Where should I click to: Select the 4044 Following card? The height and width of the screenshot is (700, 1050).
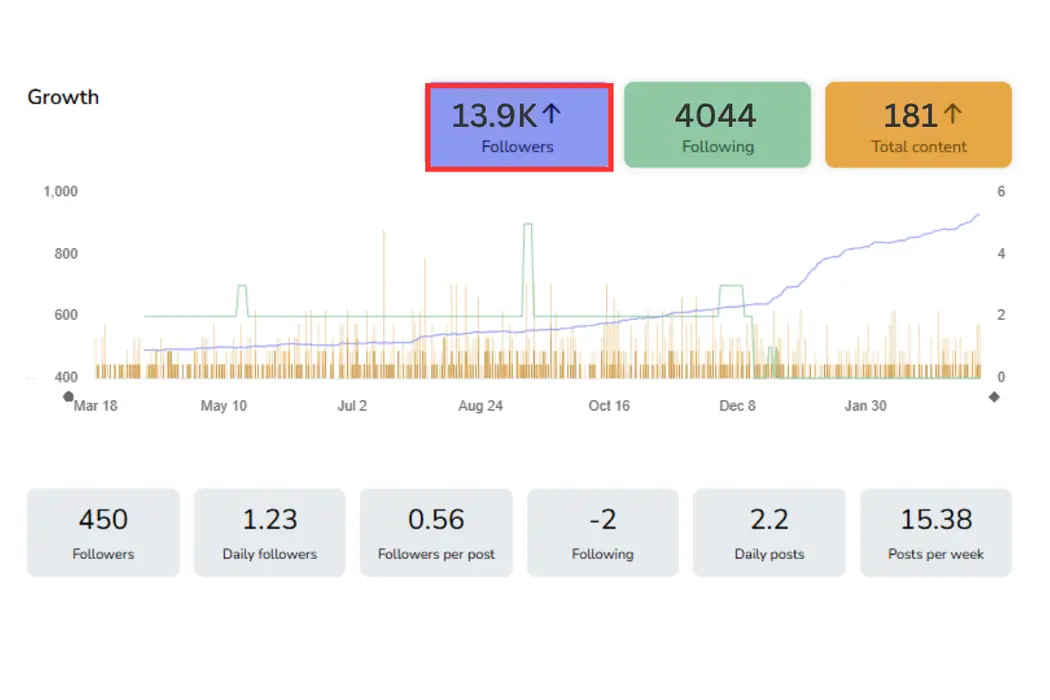click(x=717, y=125)
